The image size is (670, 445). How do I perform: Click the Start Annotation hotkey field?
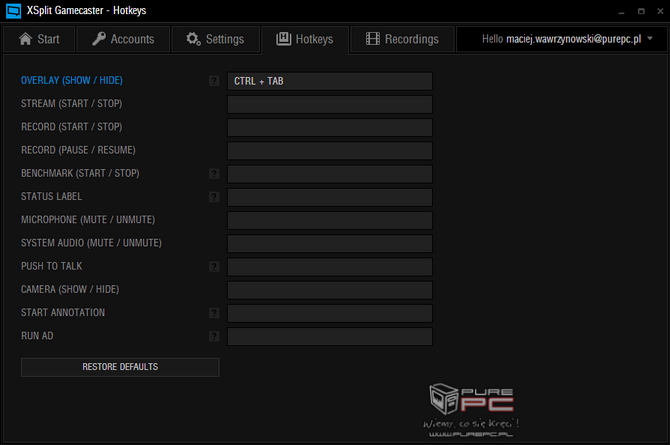[x=329, y=313]
